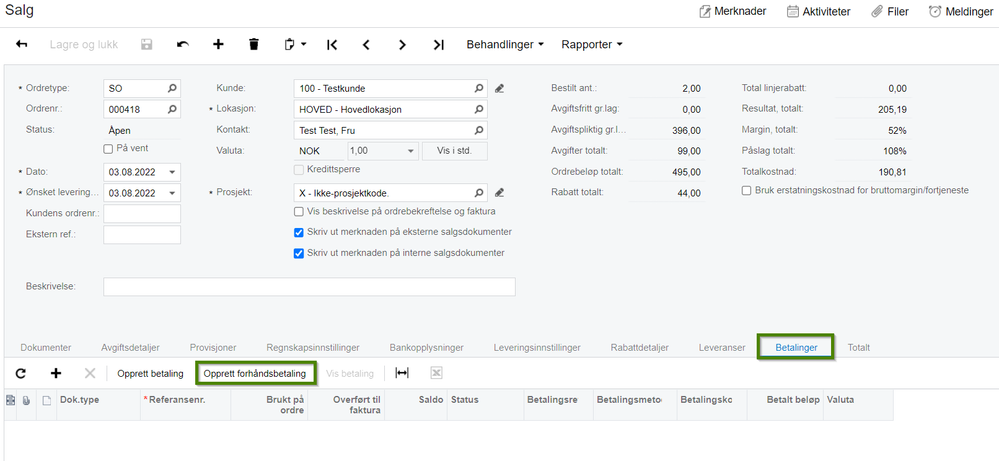Fit columns with the width arrows icon

(x=402, y=374)
